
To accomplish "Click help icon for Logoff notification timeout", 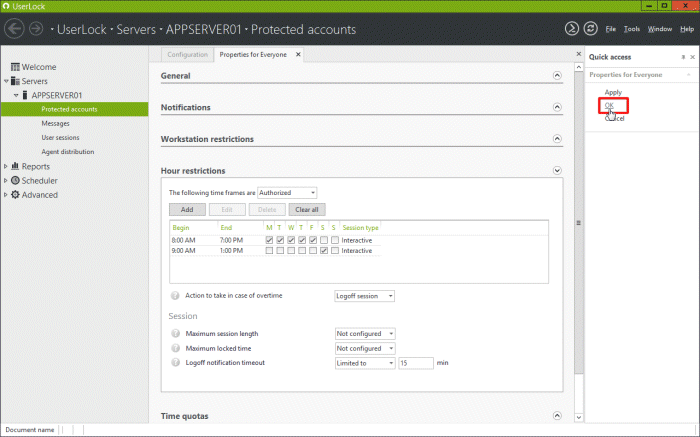I will click(175, 362).
